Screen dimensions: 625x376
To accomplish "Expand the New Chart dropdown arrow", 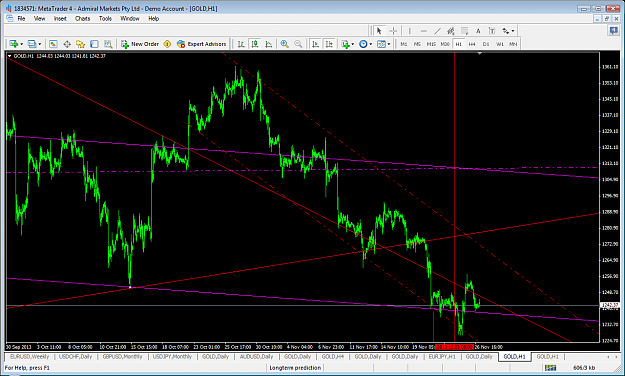I will tap(22, 44).
